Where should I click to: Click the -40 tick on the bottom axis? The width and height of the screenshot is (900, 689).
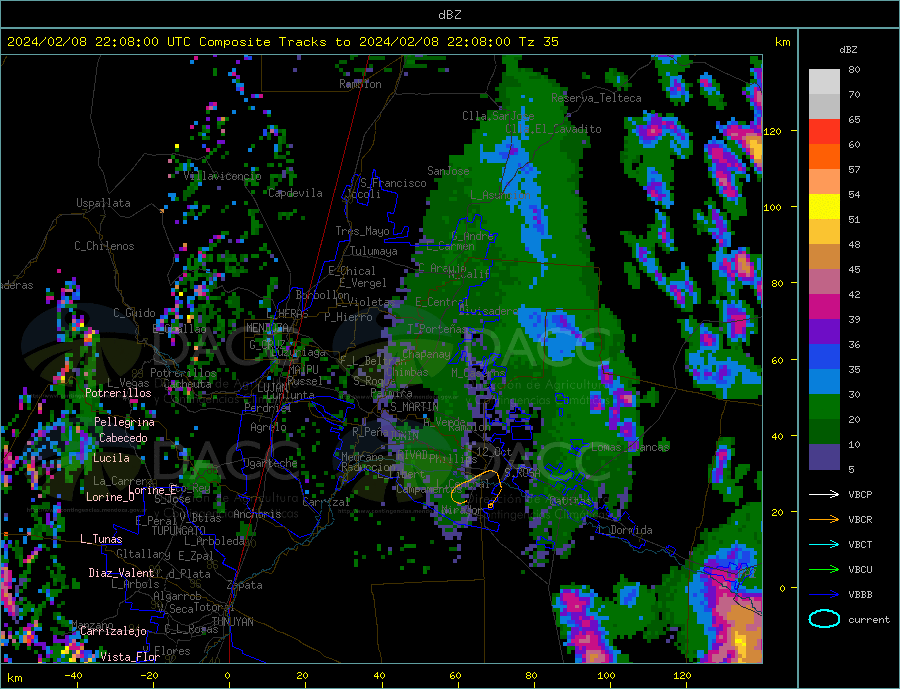coord(73,676)
